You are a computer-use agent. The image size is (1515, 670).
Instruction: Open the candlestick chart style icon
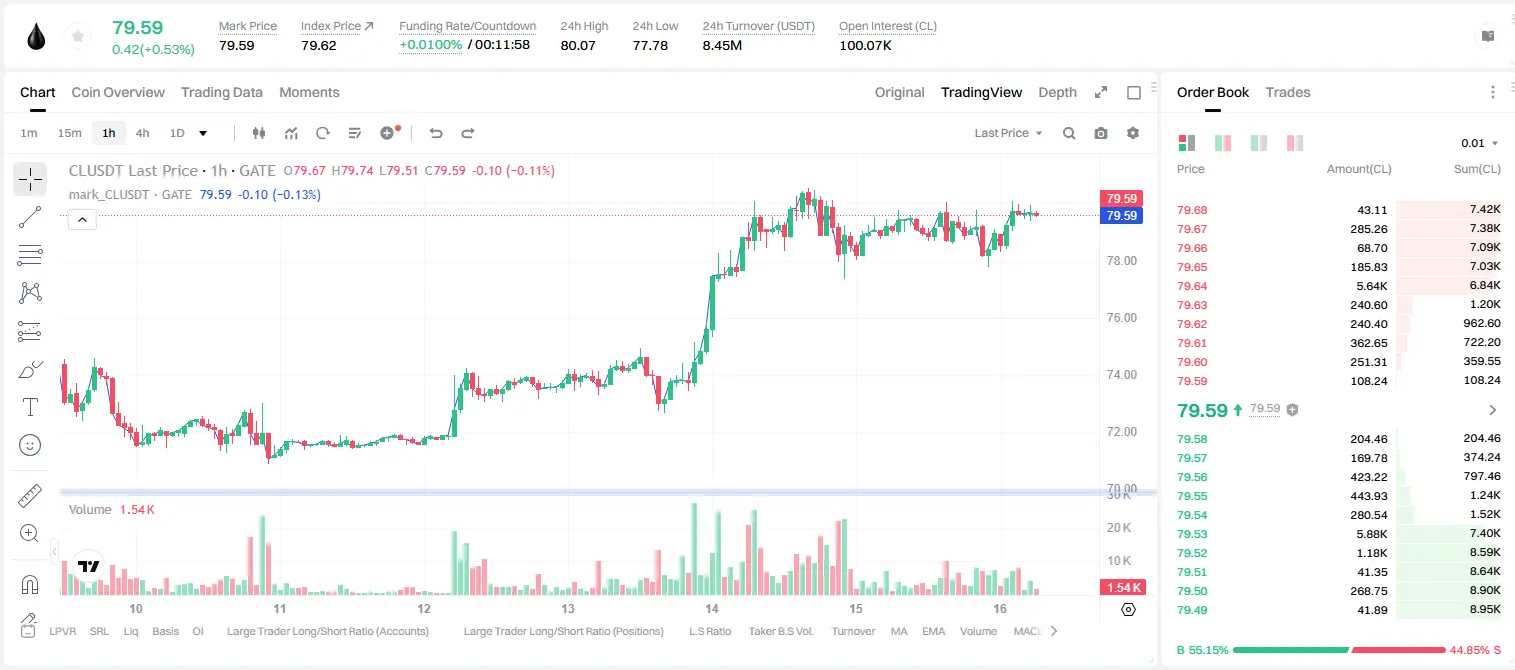(x=259, y=133)
